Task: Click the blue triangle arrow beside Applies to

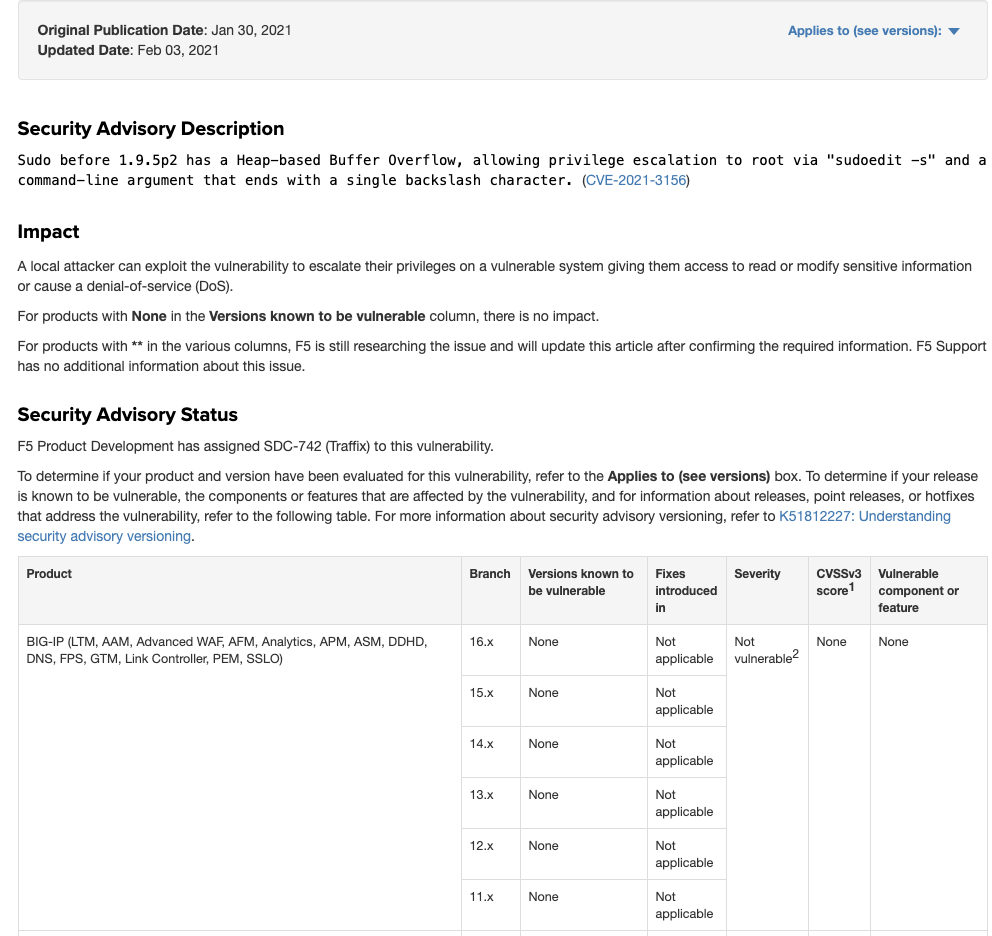Action: click(954, 31)
